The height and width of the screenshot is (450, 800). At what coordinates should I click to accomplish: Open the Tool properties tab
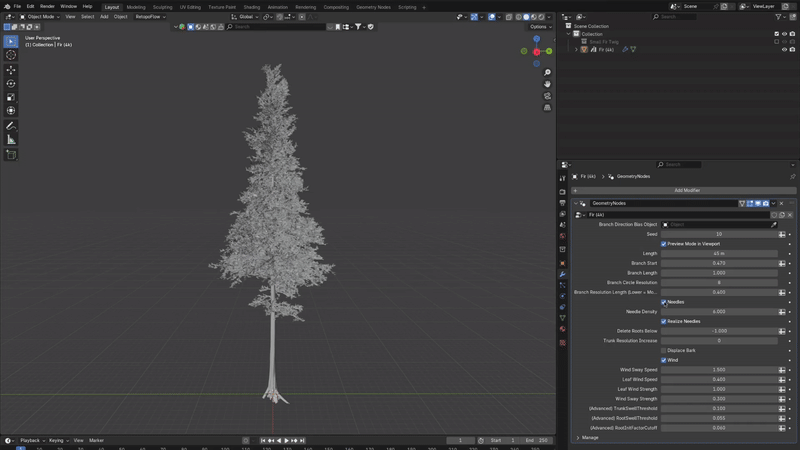[x=562, y=179]
